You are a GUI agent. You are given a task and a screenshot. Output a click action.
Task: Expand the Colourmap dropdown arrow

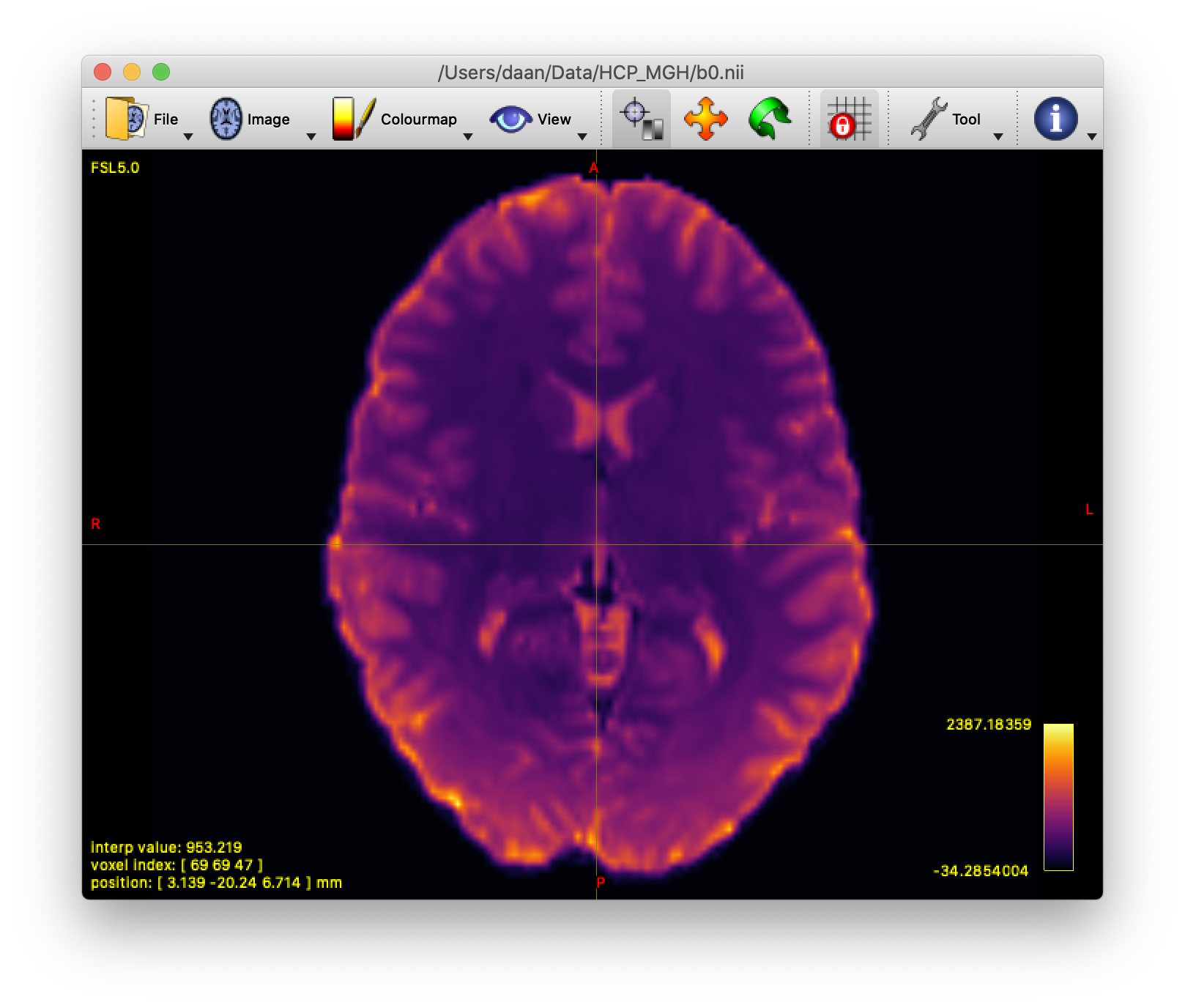pyautogui.click(x=469, y=136)
